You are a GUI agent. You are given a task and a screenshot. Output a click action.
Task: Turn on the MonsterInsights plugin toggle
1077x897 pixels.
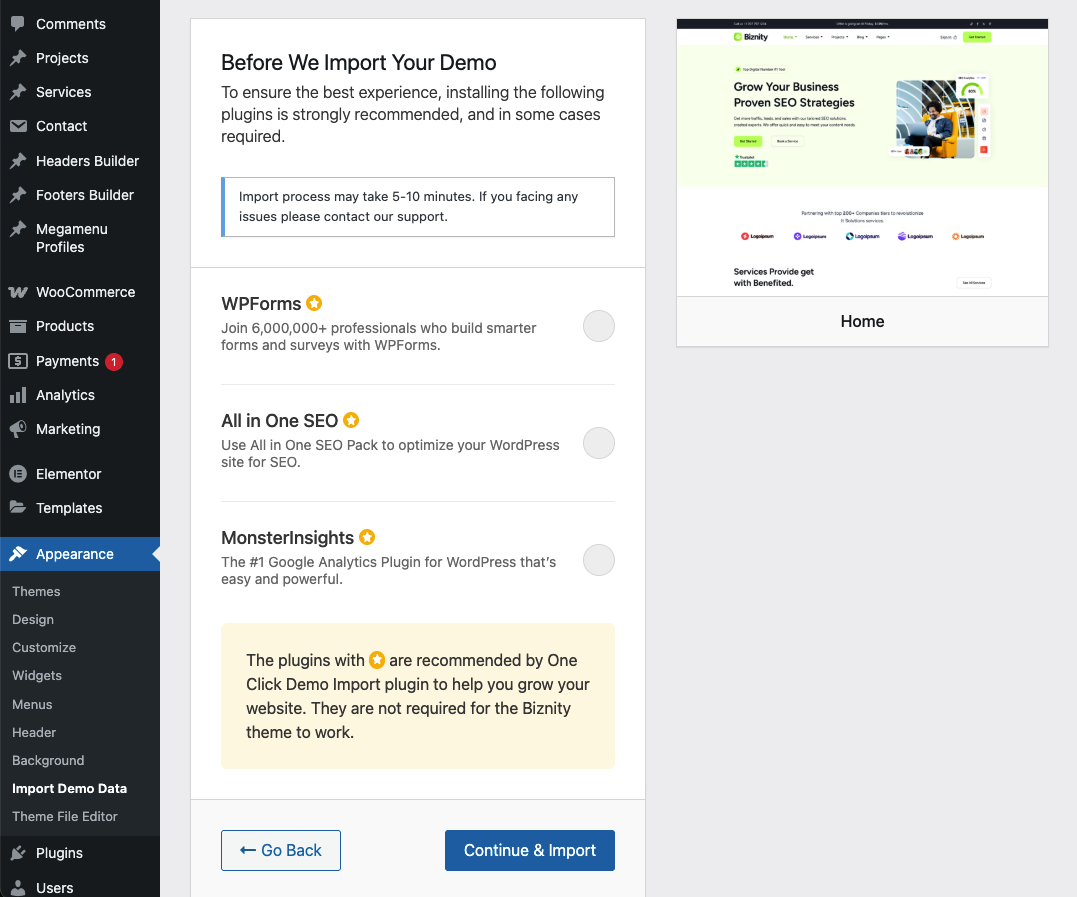(598, 560)
